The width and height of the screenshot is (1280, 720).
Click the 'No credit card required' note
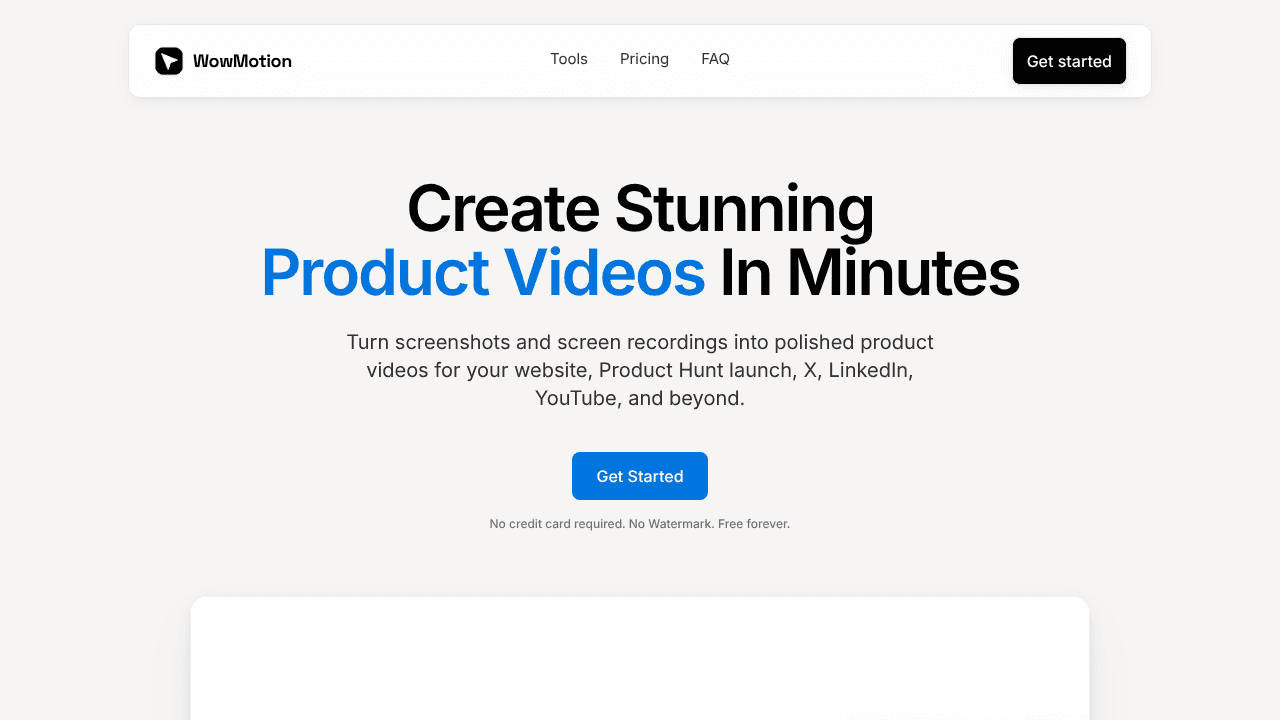click(x=640, y=524)
